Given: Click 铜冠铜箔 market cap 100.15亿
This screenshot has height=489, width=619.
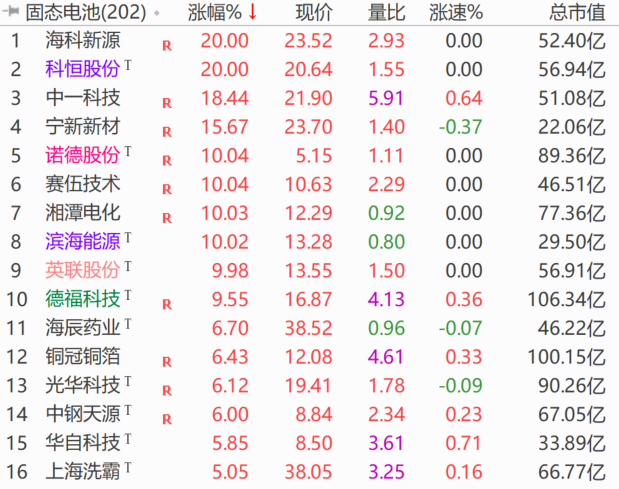Looking at the screenshot, I should coord(566,357).
